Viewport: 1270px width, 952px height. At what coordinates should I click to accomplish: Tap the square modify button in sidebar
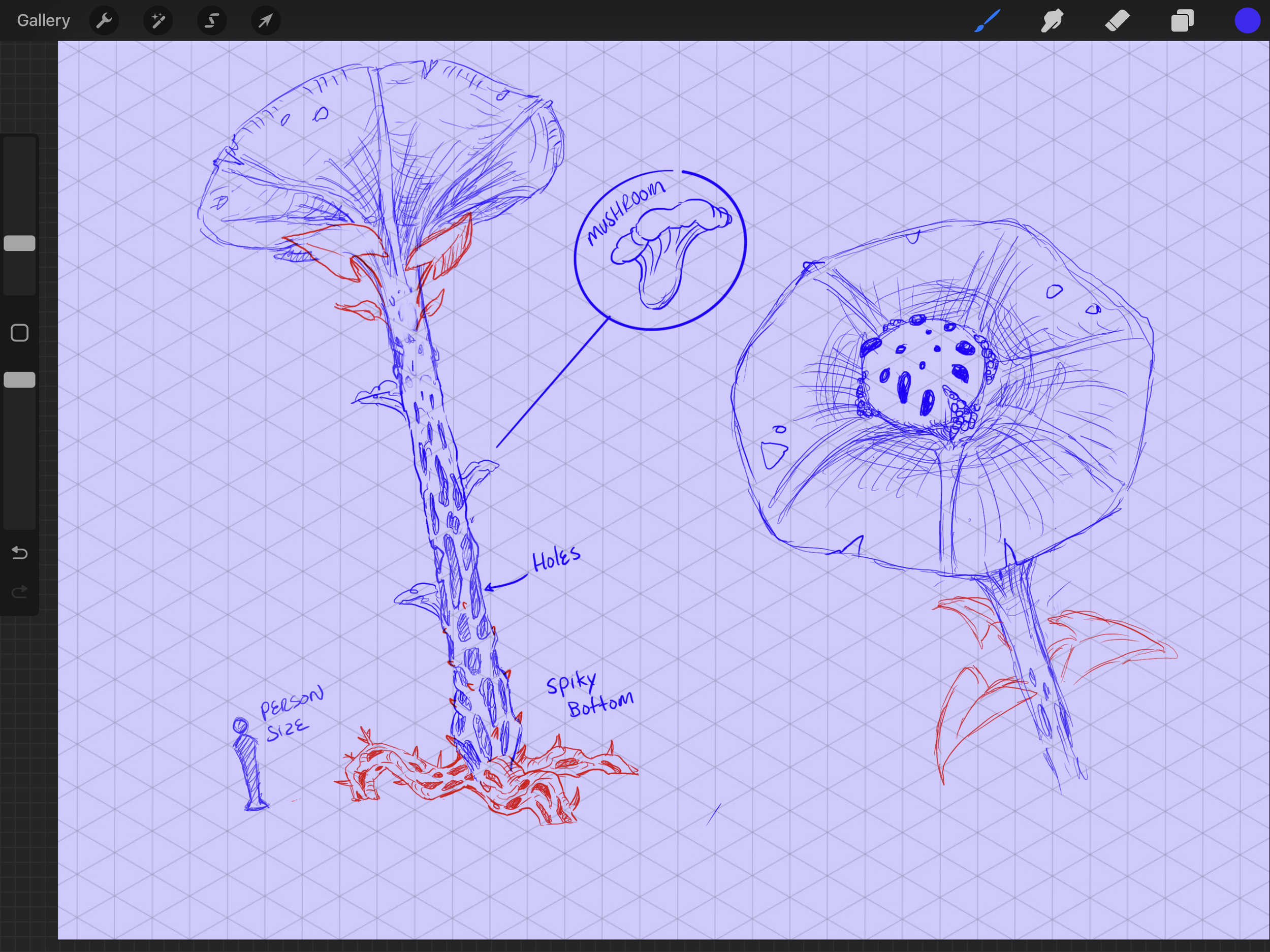tap(19, 333)
